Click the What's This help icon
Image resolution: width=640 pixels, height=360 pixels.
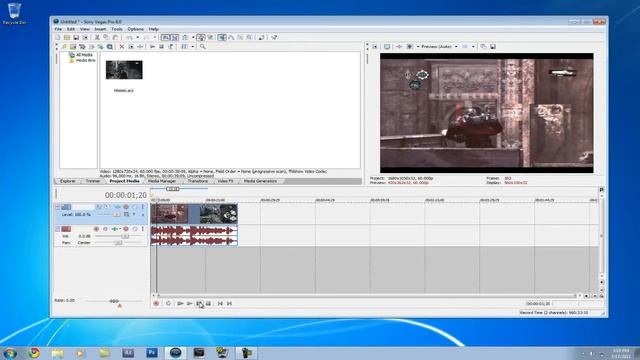tap(274, 38)
